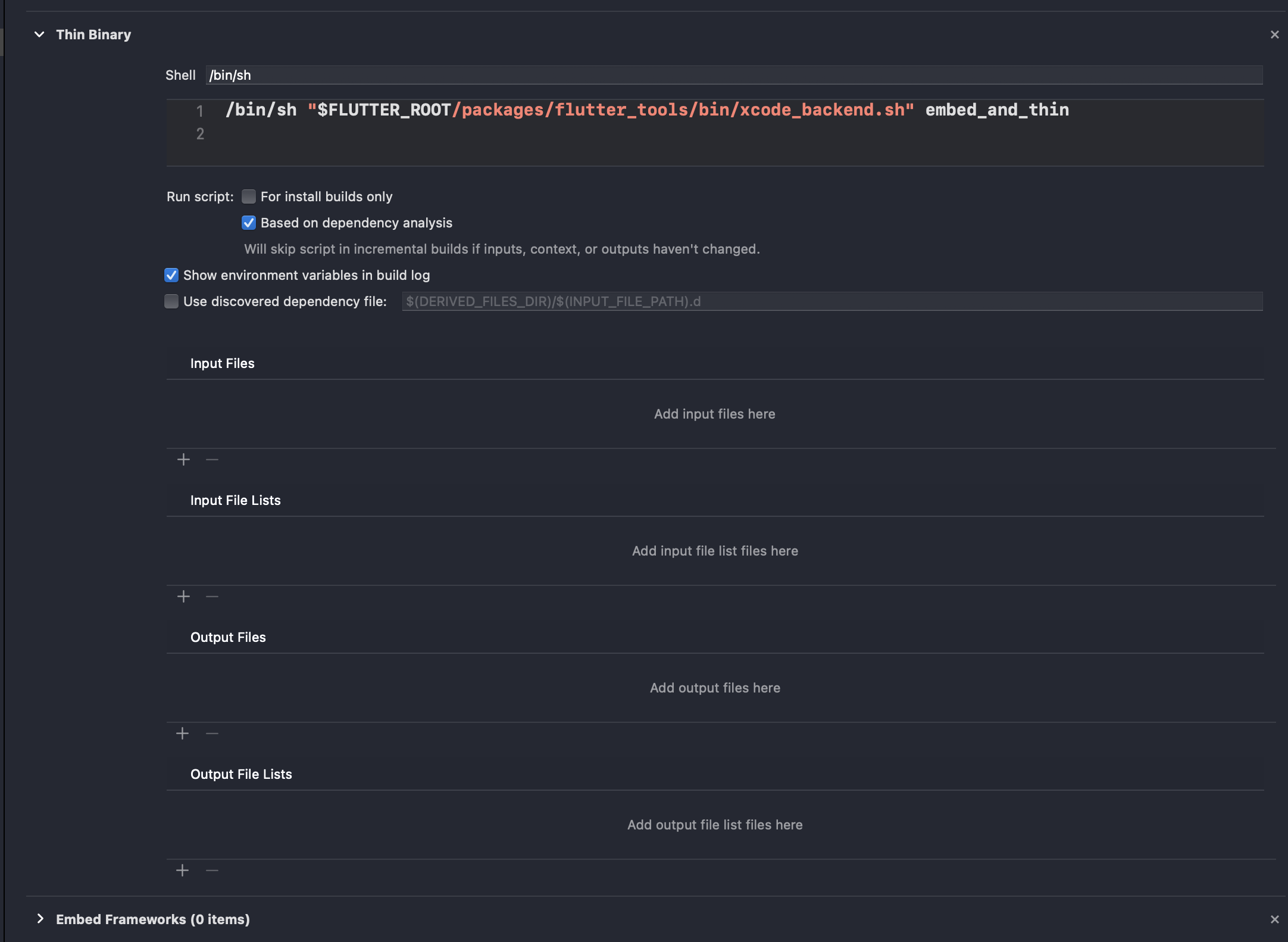Remove an item from Output Files

point(212,733)
